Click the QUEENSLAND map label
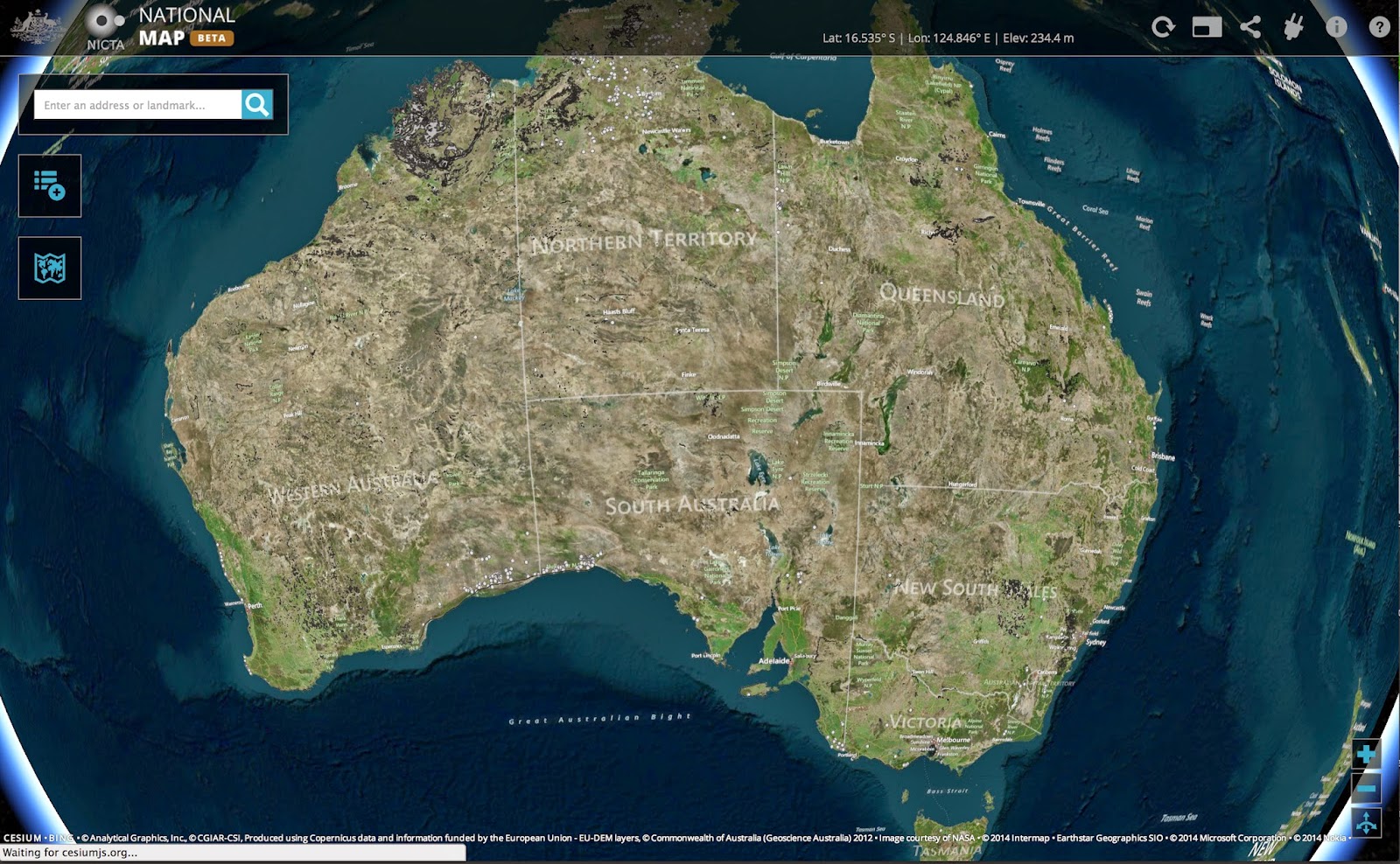Screen dimensions: 1400x864 (x=941, y=295)
